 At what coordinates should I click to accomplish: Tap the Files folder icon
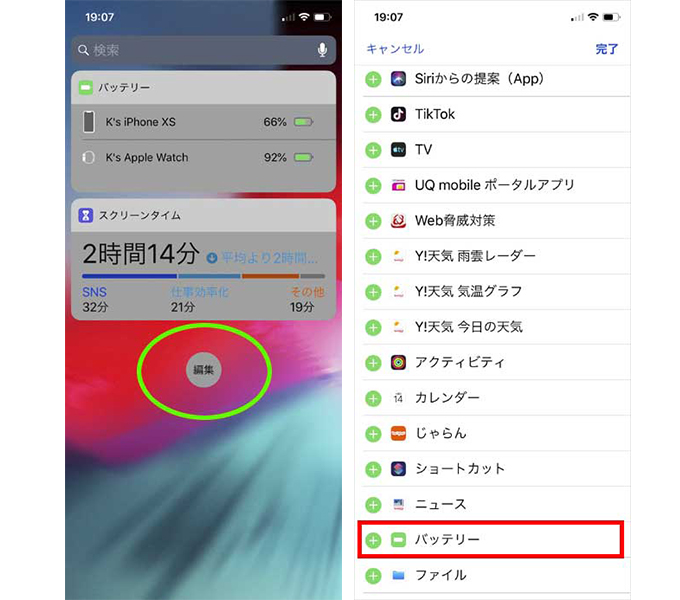pos(398,575)
